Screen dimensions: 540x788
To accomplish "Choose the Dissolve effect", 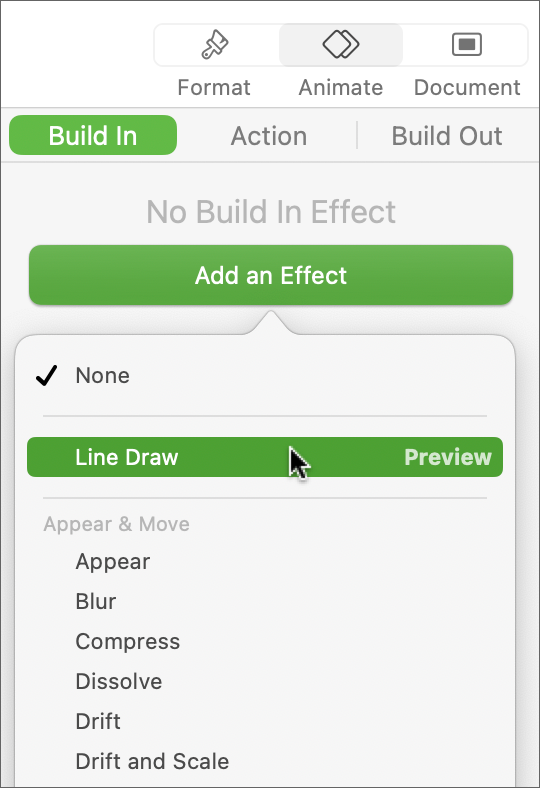I will click(119, 681).
